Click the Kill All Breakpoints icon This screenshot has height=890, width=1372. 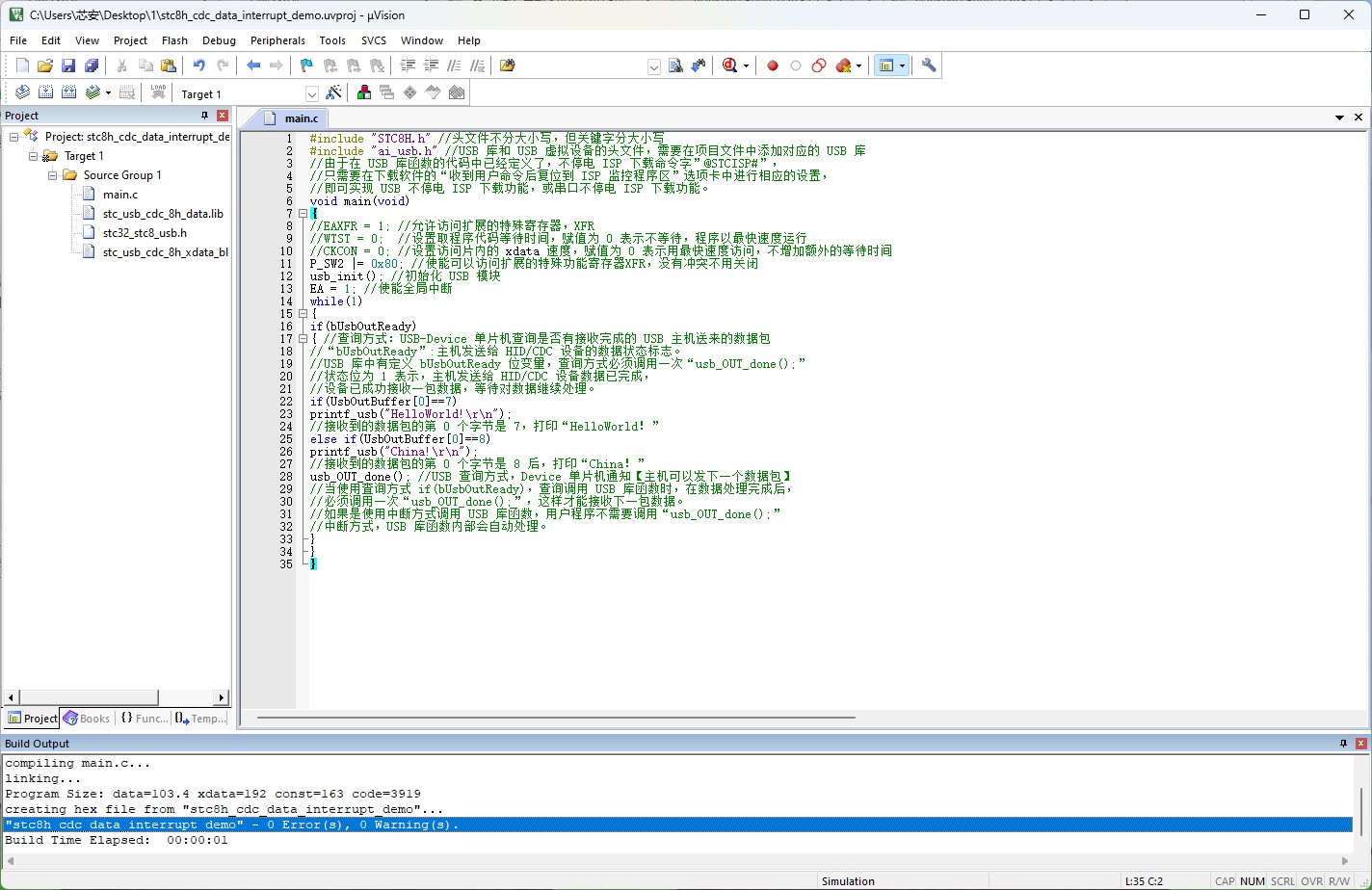(844, 65)
